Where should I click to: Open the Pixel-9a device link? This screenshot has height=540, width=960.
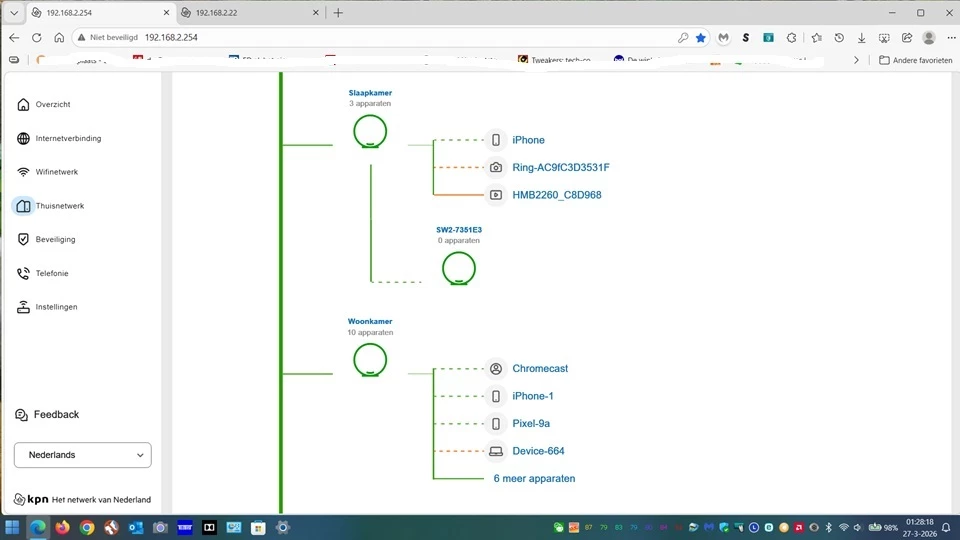pyautogui.click(x=531, y=424)
